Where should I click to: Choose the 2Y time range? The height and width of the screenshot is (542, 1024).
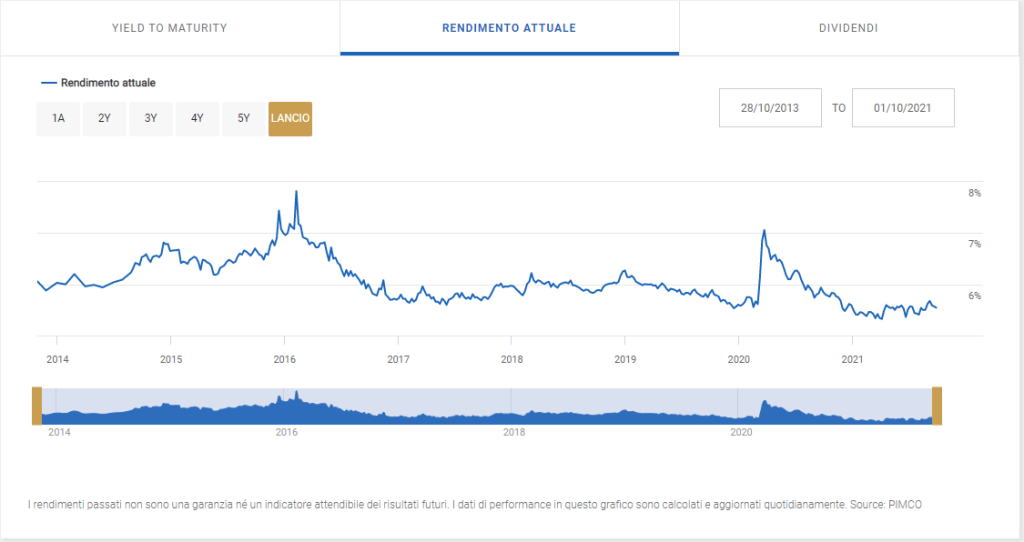coord(104,119)
